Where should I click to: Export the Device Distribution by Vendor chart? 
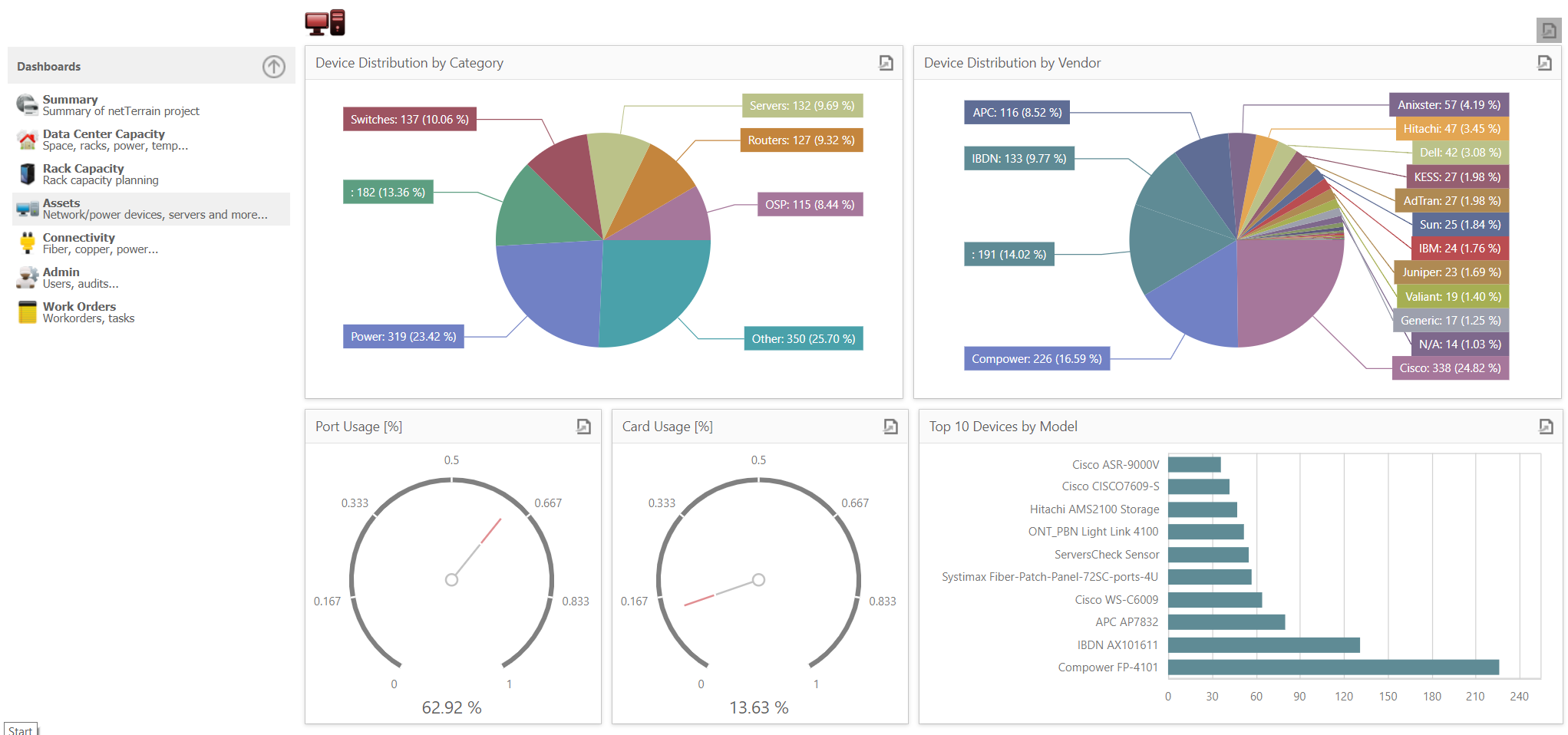tap(1544, 63)
